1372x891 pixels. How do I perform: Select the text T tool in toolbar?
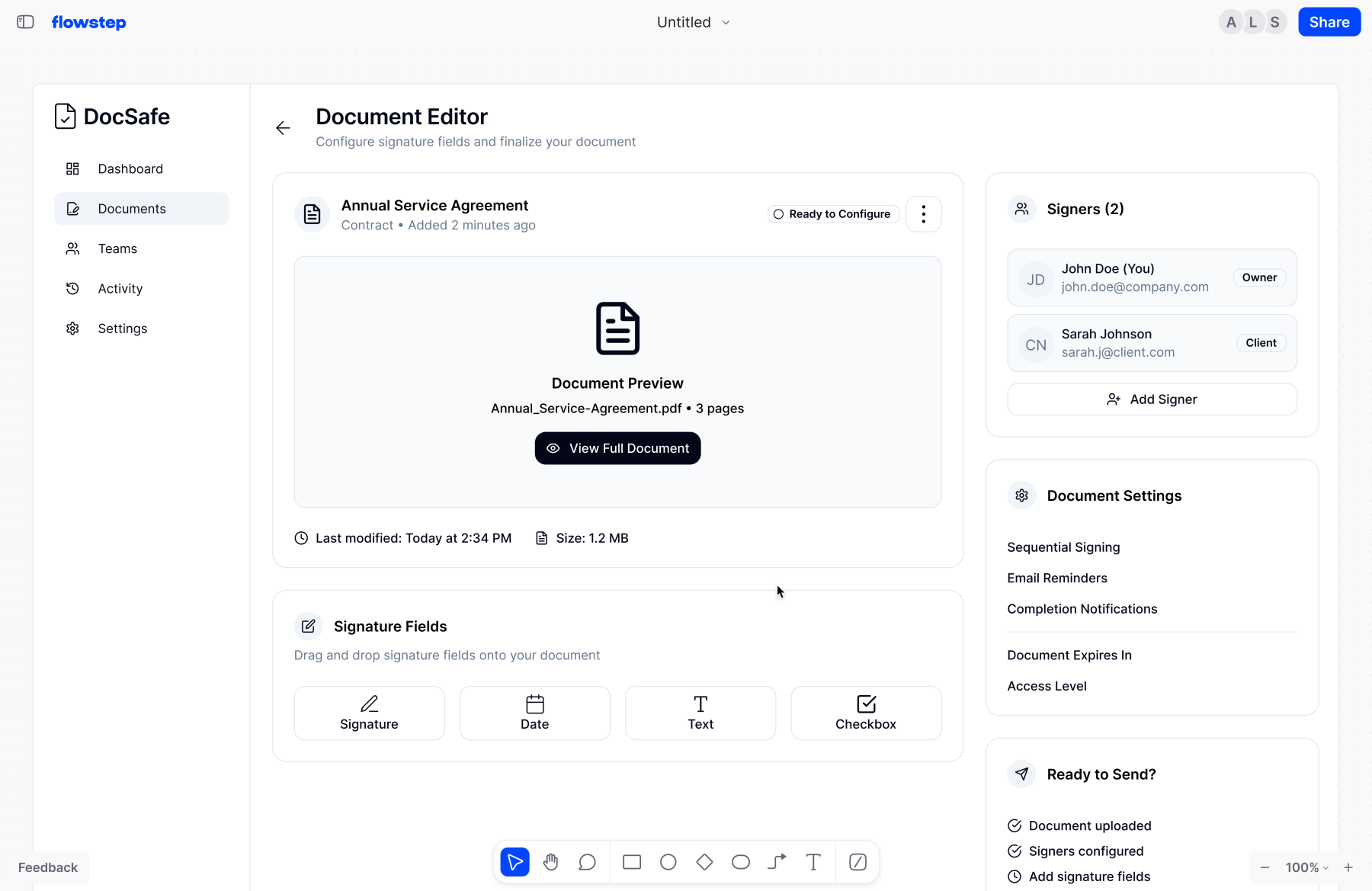(x=813, y=862)
